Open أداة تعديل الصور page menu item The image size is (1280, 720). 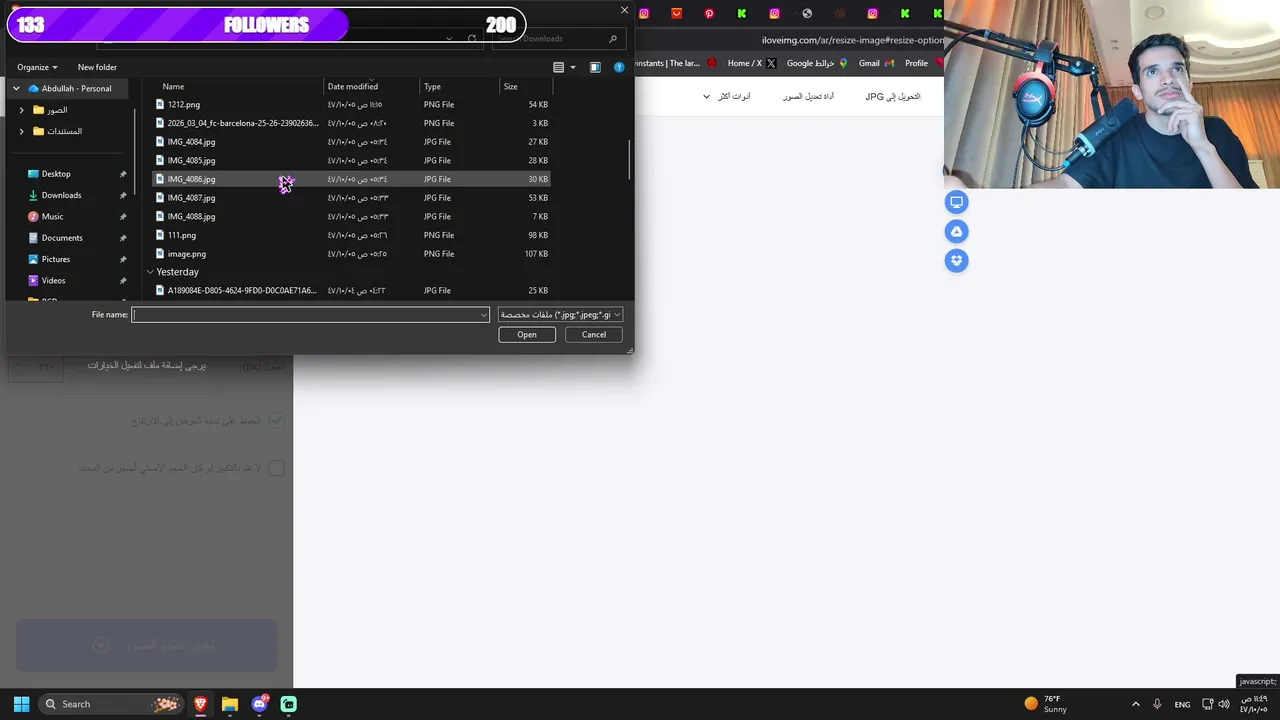pyautogui.click(x=808, y=96)
